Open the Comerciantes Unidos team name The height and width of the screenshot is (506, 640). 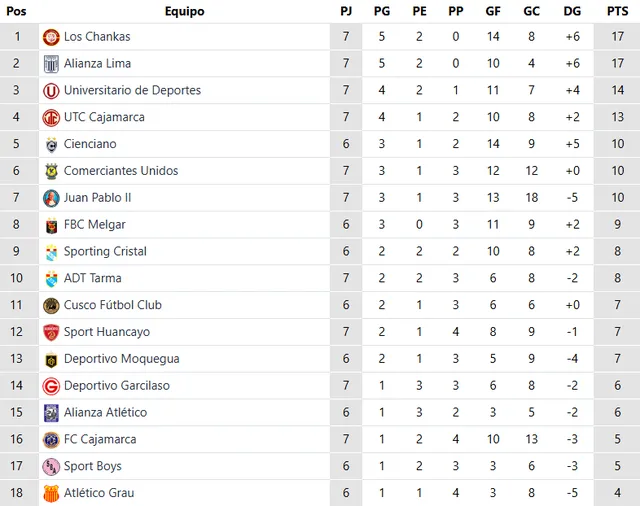pos(121,171)
